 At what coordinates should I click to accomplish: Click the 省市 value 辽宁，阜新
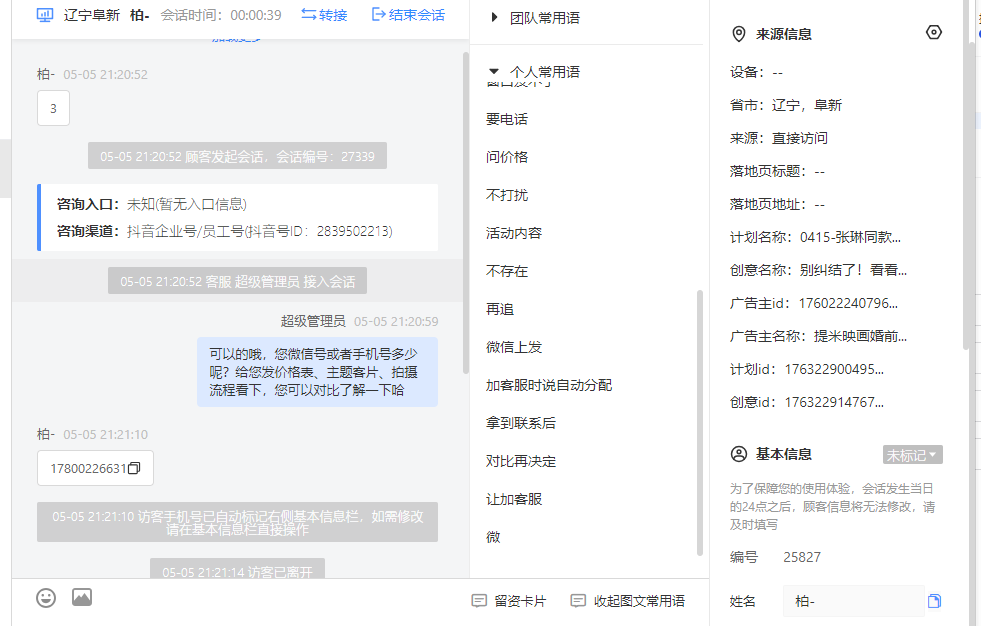[807, 105]
